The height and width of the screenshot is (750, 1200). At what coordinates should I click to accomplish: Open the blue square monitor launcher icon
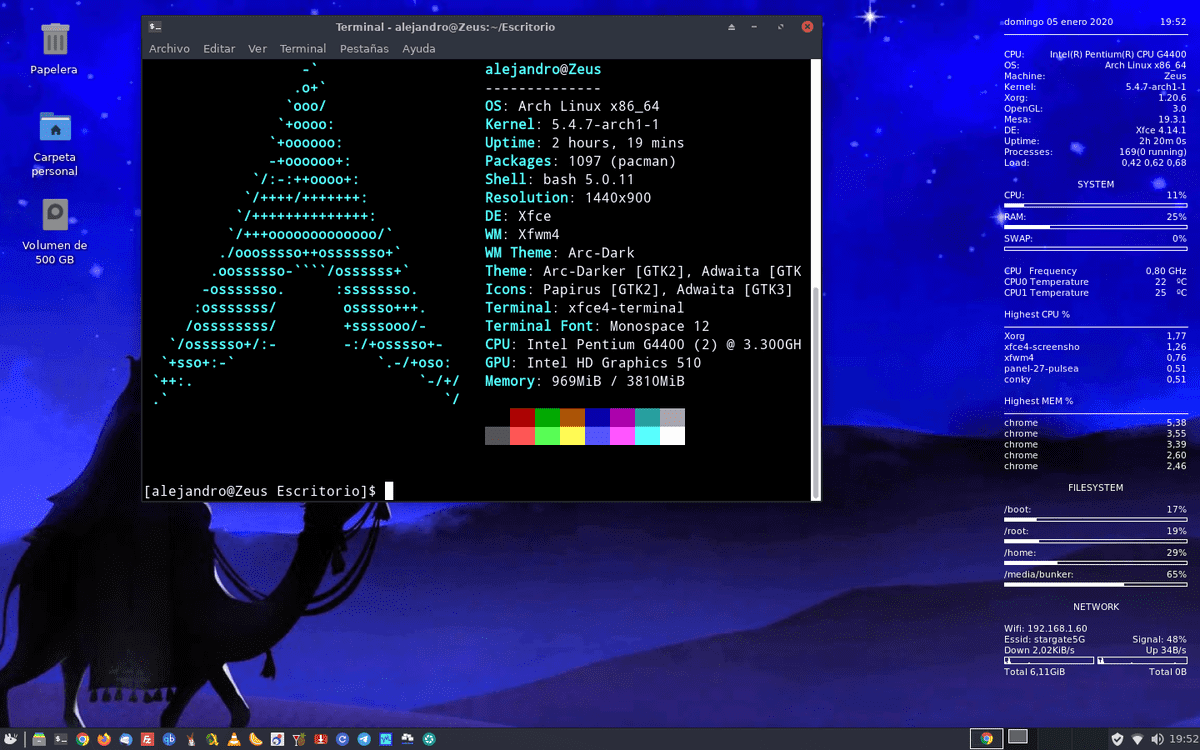point(385,739)
